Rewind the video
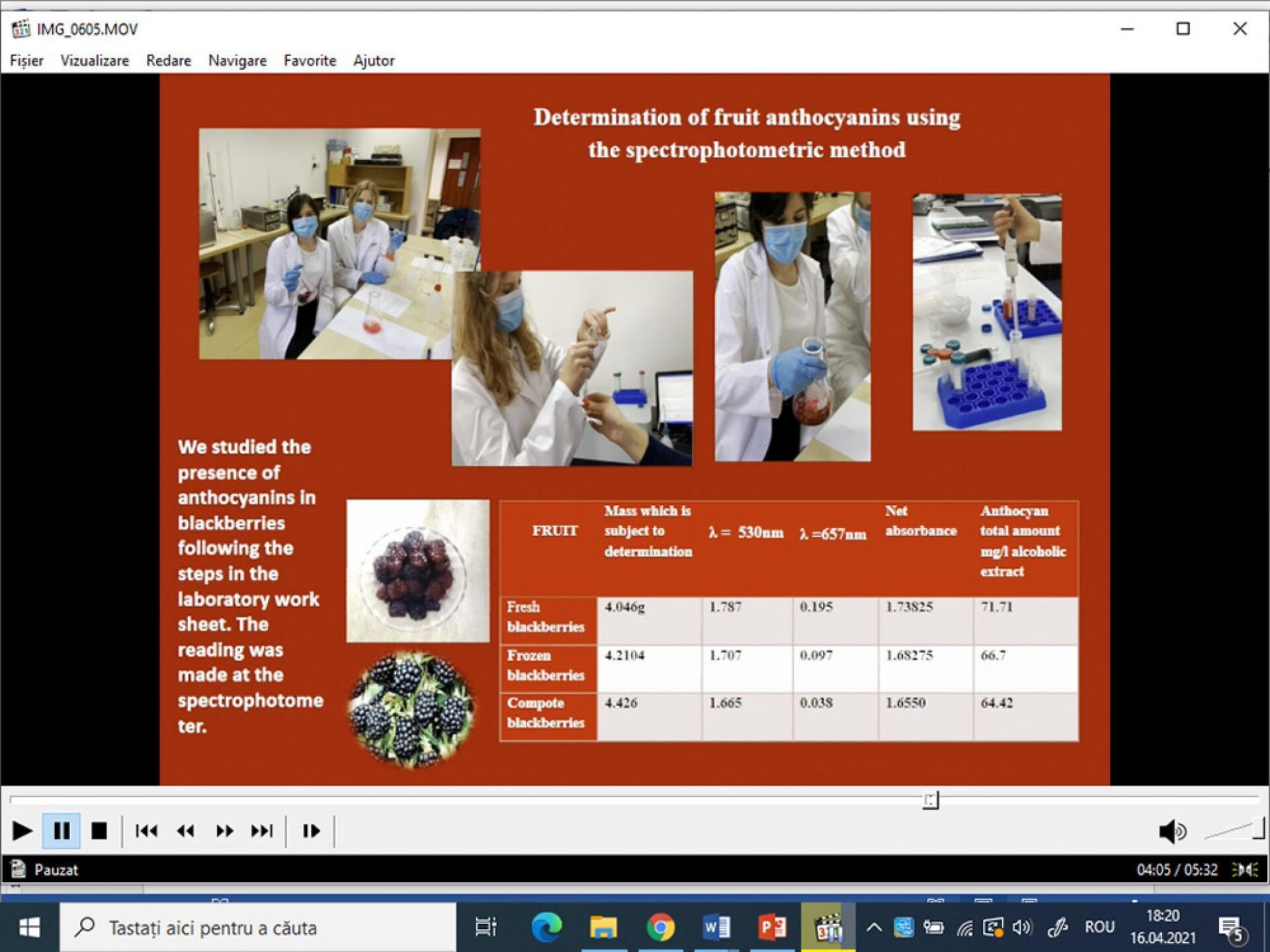Image resolution: width=1270 pixels, height=952 pixels. [x=185, y=831]
